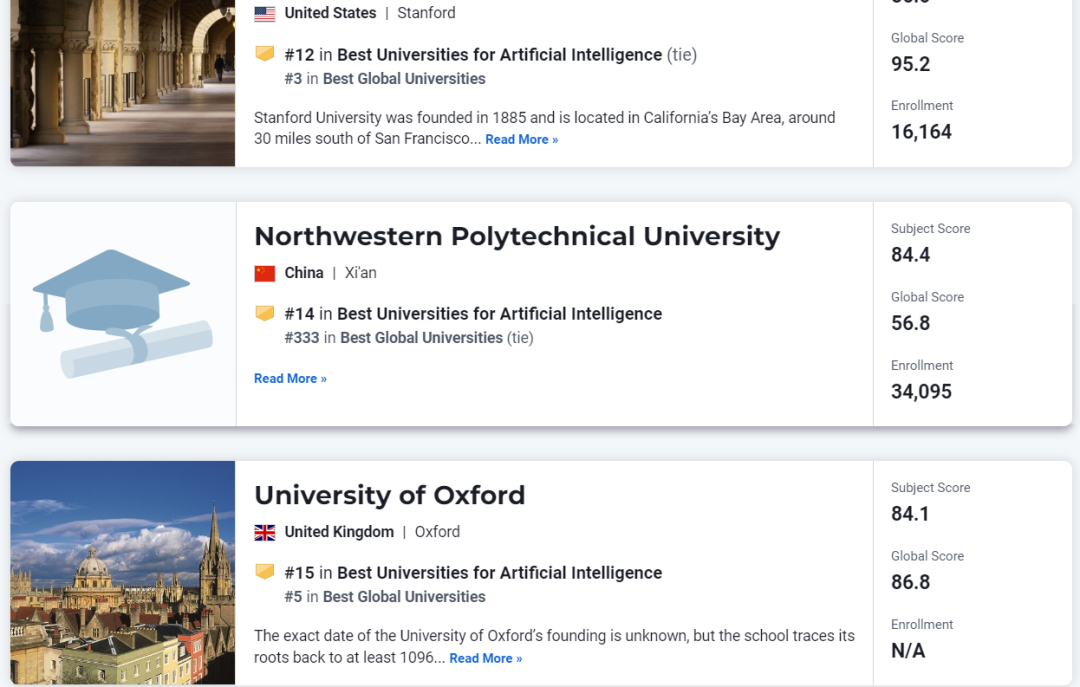Screen dimensions: 1080x687
Task: Click the graduation cap placeholder image
Action: click(x=121, y=312)
